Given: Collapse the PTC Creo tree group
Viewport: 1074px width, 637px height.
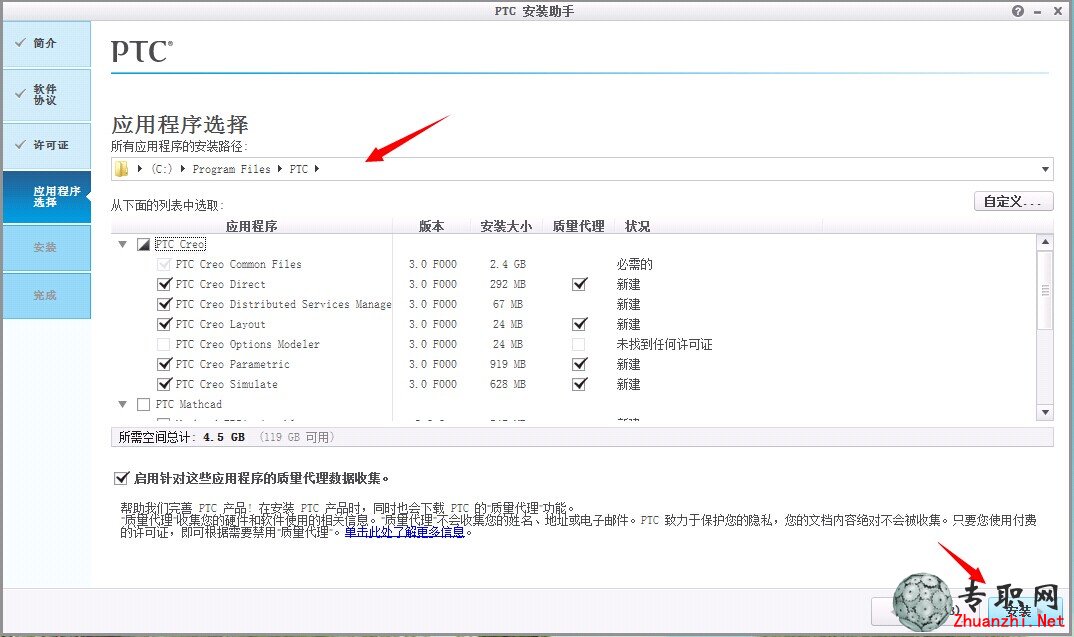Looking at the screenshot, I should click(x=123, y=245).
